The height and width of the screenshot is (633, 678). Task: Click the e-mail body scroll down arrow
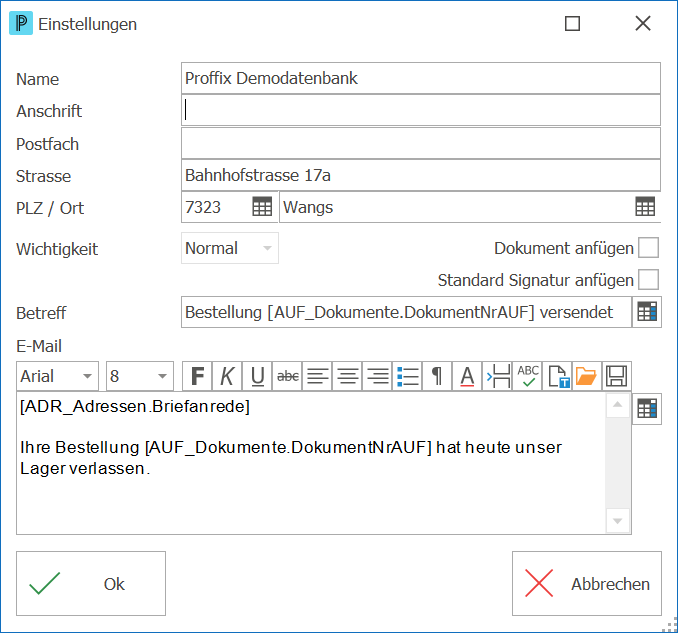(x=617, y=521)
